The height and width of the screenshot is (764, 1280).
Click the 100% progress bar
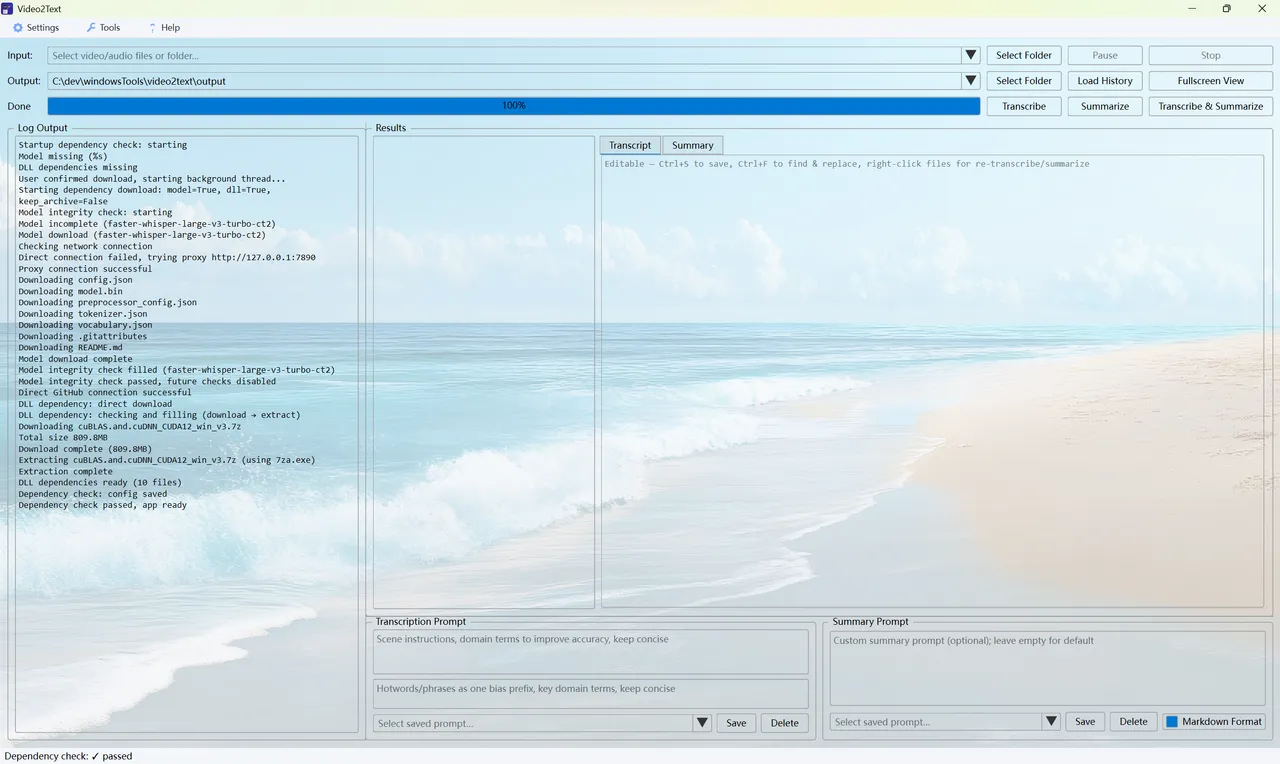click(x=514, y=106)
